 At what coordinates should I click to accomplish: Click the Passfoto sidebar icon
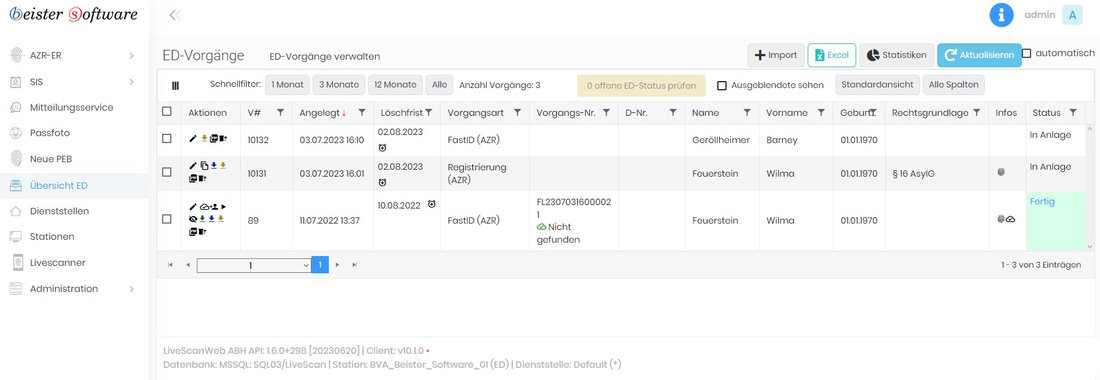pos(15,133)
